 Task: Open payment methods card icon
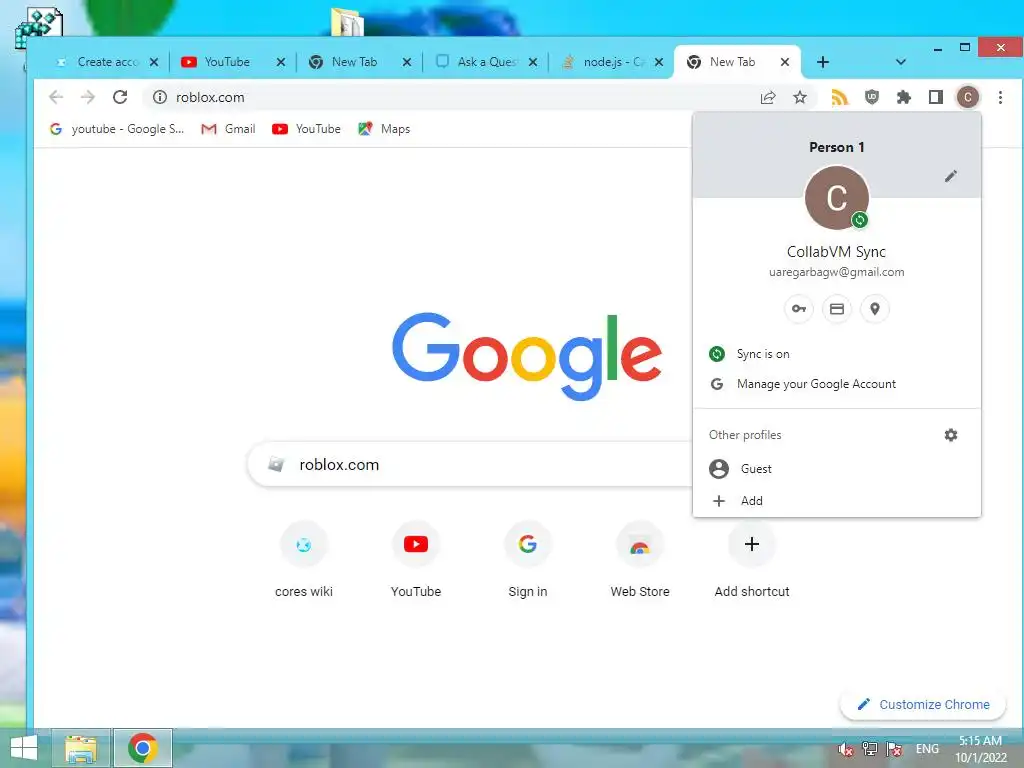[837, 309]
